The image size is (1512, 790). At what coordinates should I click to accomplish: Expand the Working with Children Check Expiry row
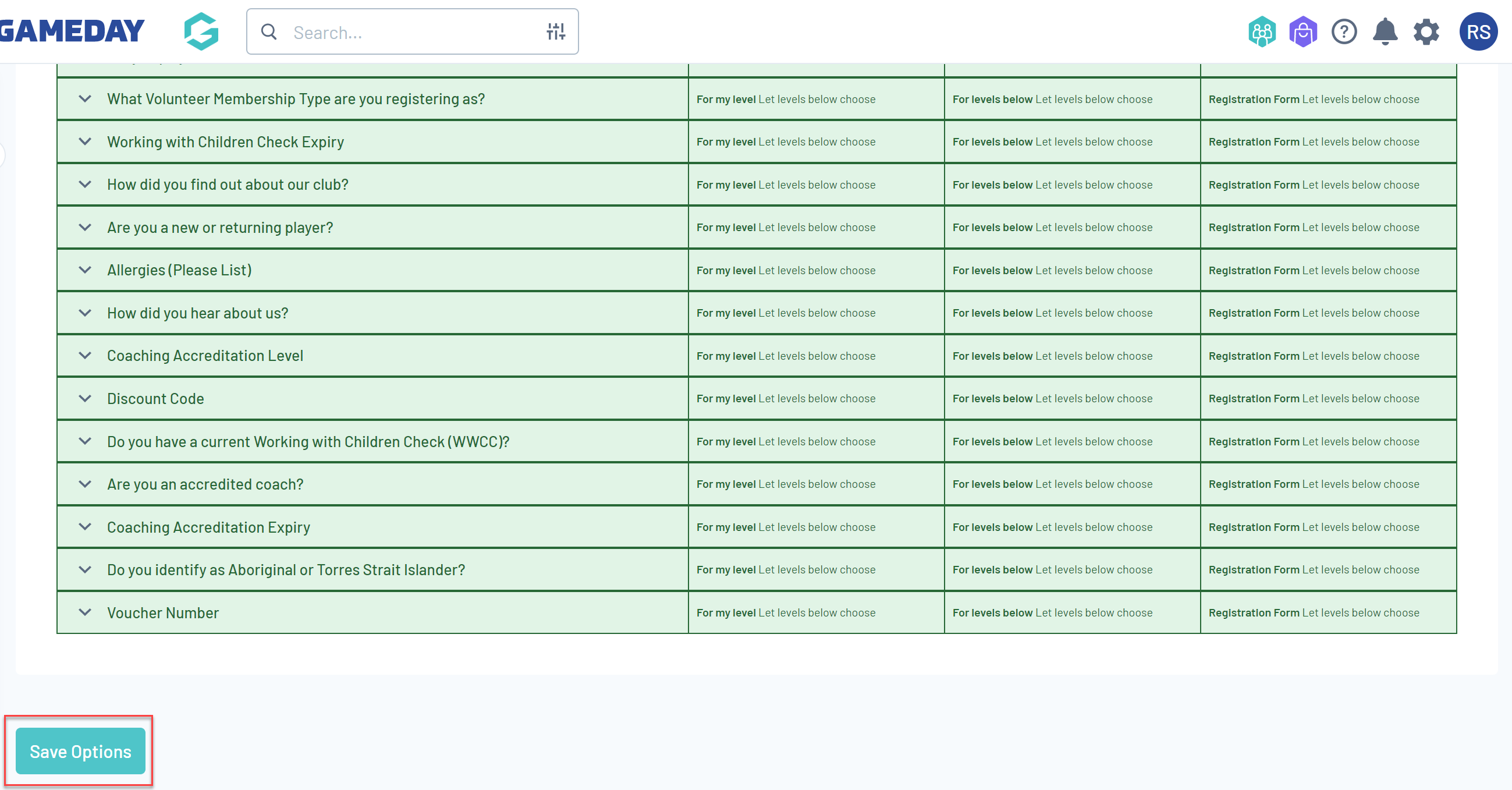point(85,141)
